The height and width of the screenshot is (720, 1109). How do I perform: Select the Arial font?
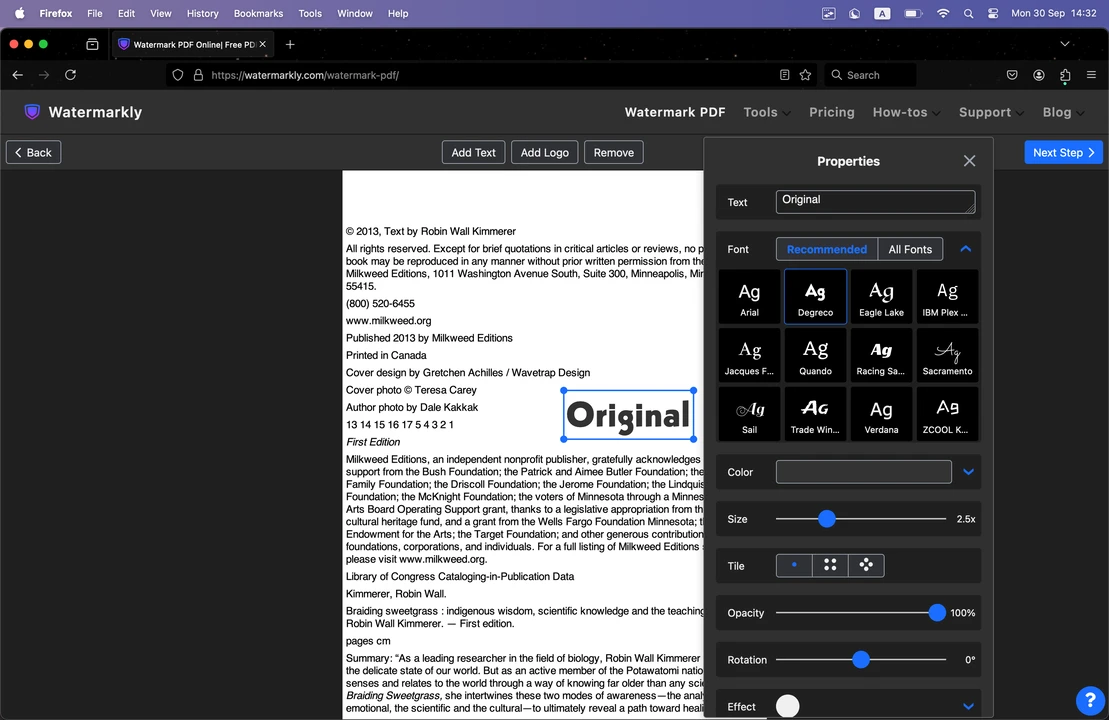748,295
